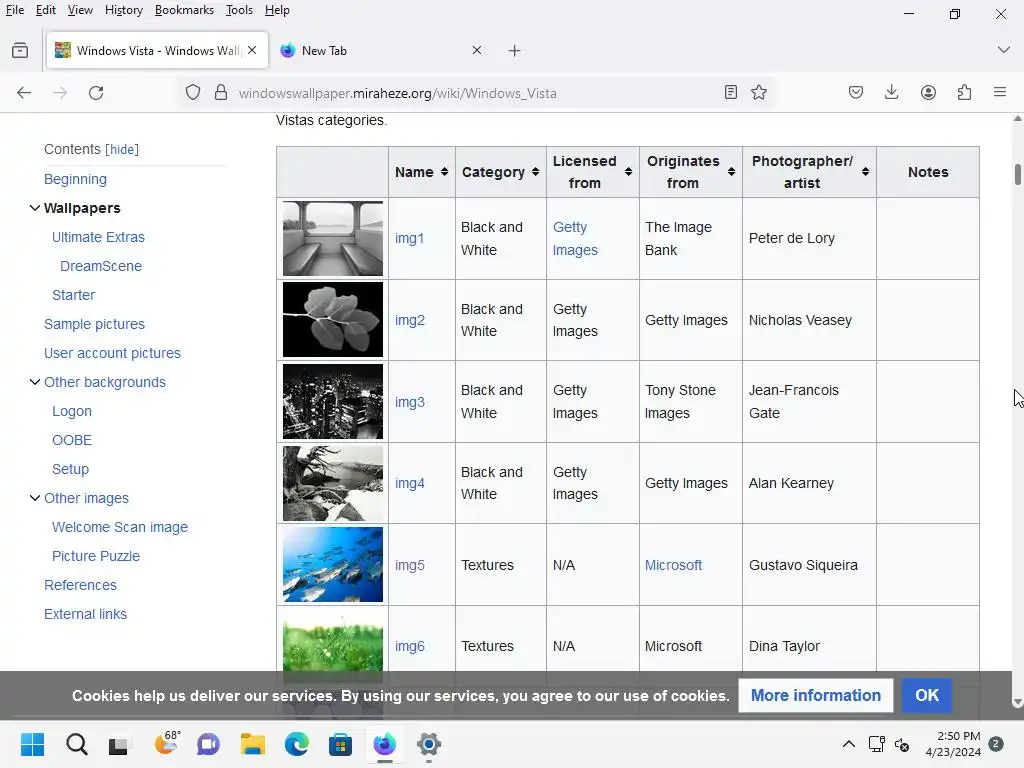Go back to the previous page

(24, 93)
